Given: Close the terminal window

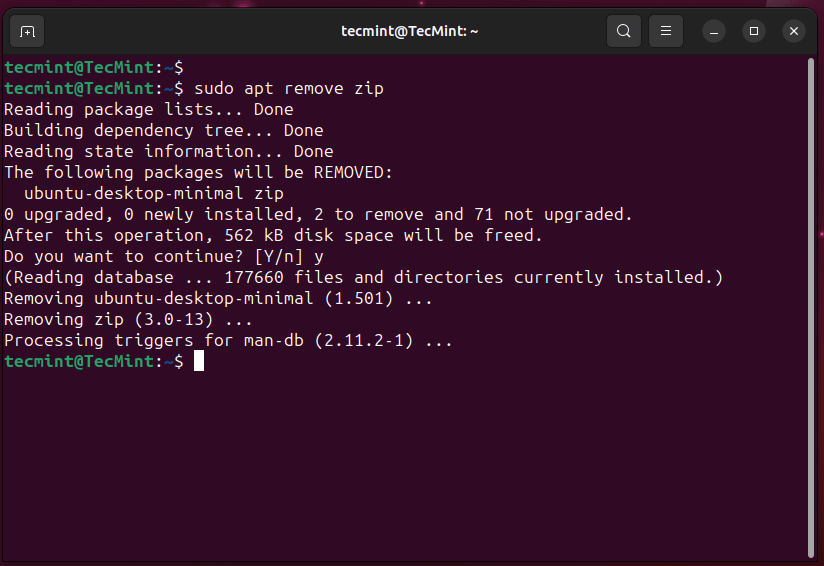Looking at the screenshot, I should point(794,32).
